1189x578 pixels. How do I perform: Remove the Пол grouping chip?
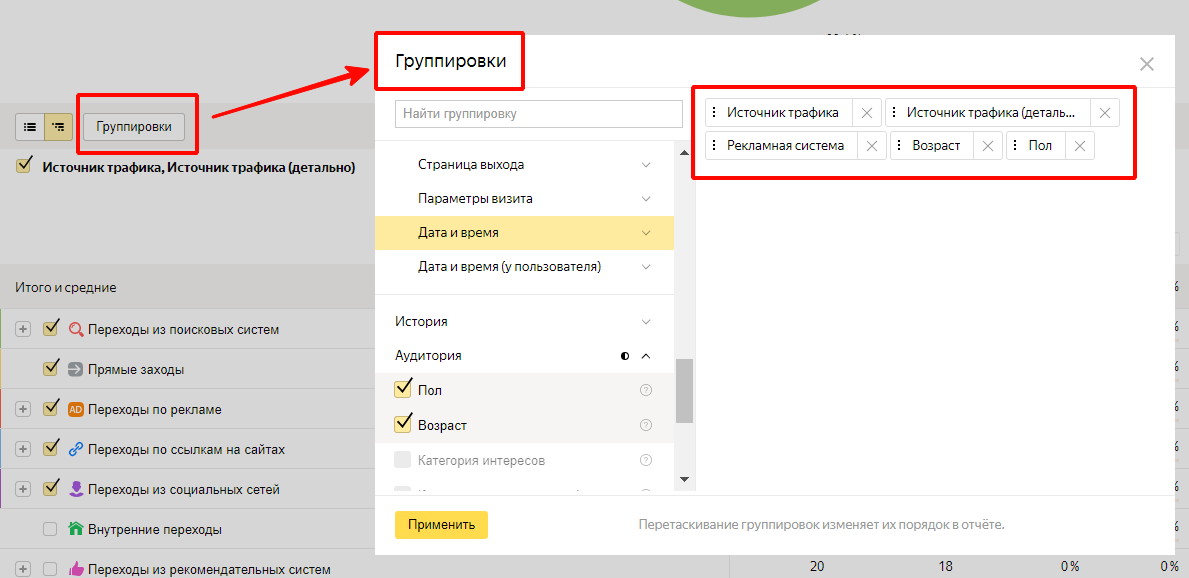tap(1079, 146)
